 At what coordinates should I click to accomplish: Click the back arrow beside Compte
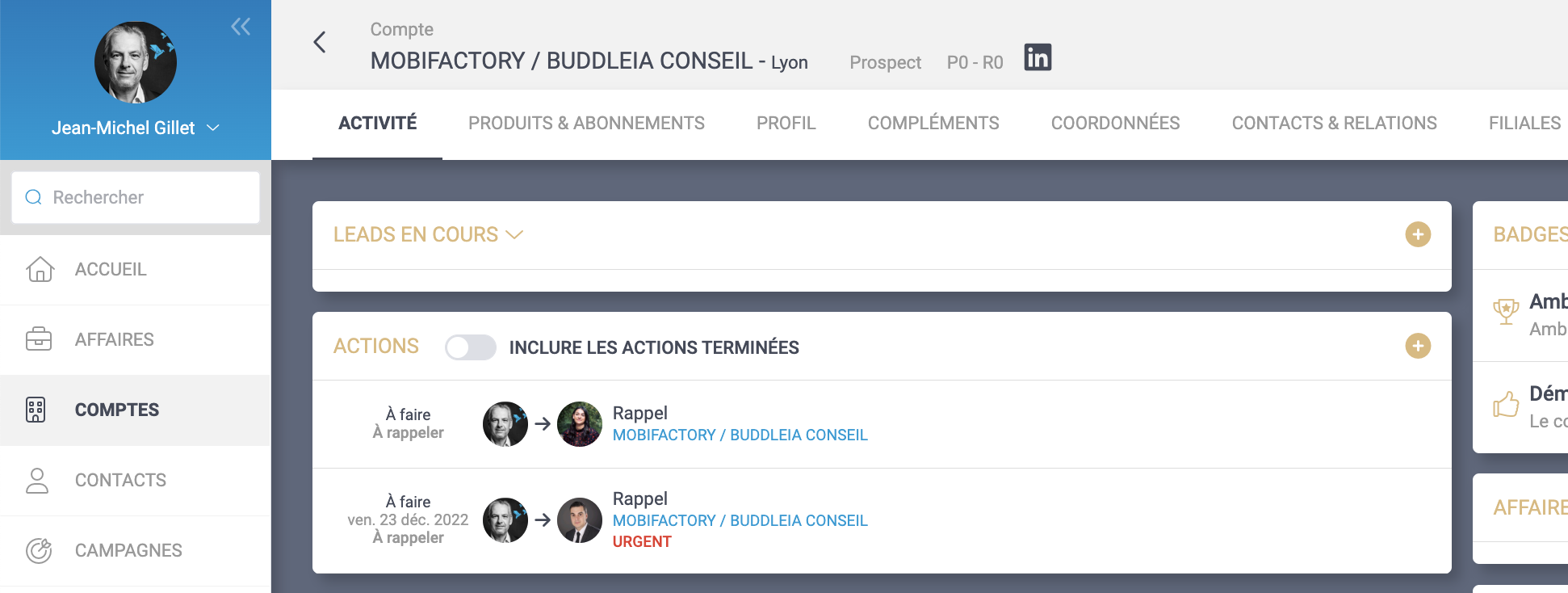[x=320, y=42]
